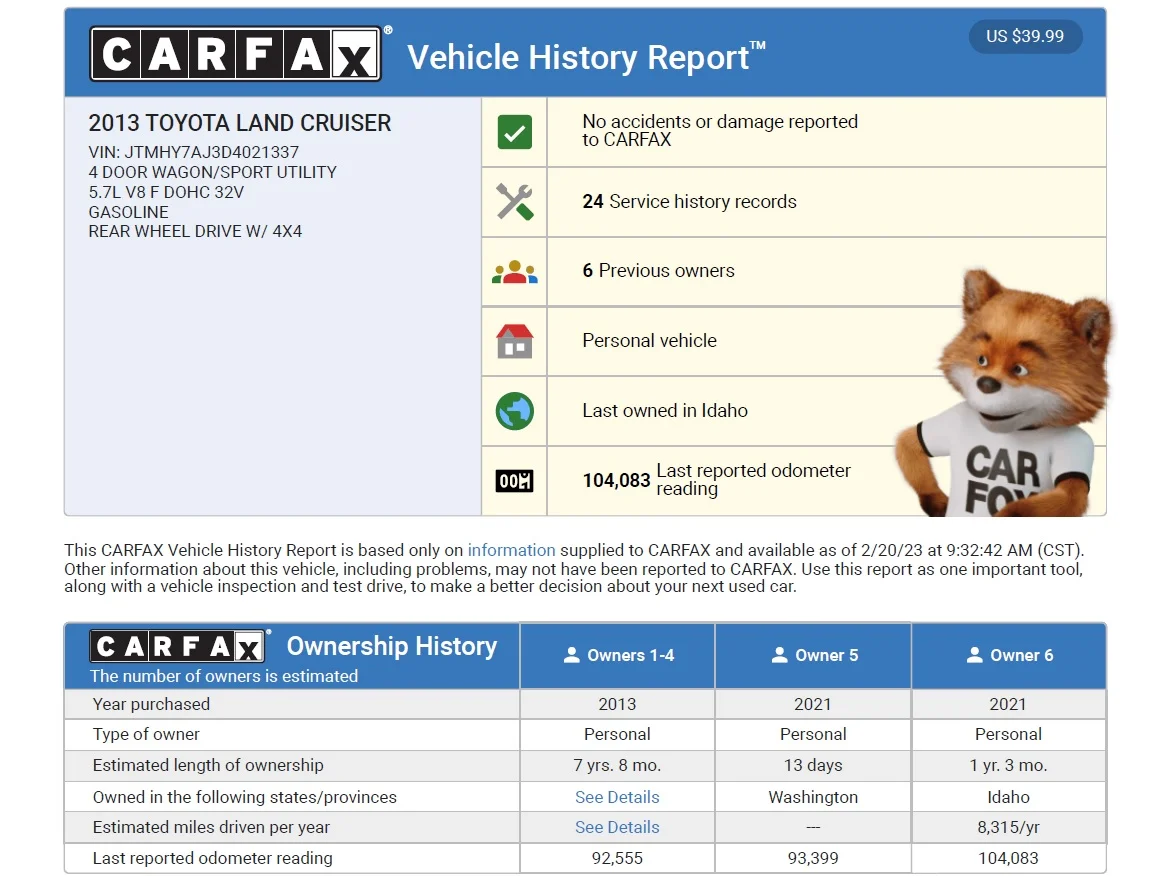
Task: Click '4 DOOR WAGON/SPORT UTILITY' text
Action: click(212, 172)
